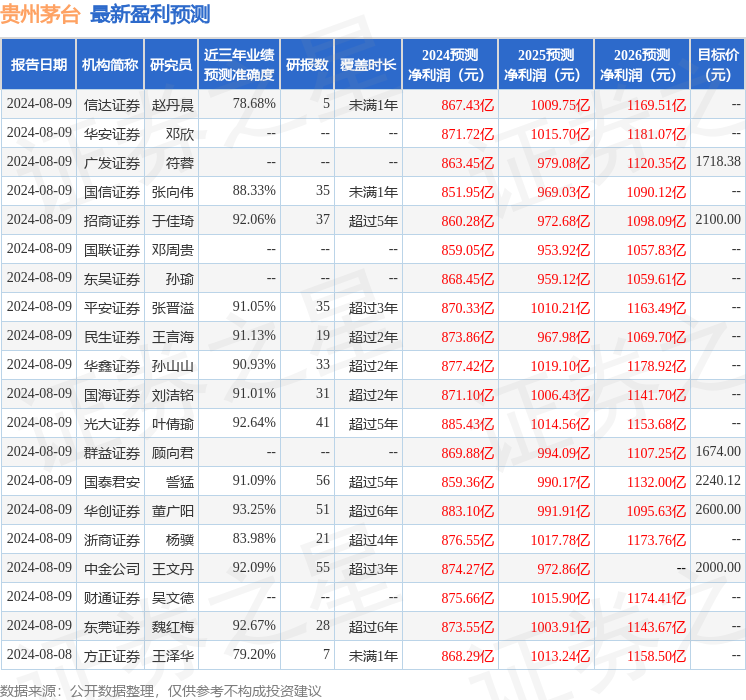Select the 国海证券 institution cell

(x=112, y=395)
